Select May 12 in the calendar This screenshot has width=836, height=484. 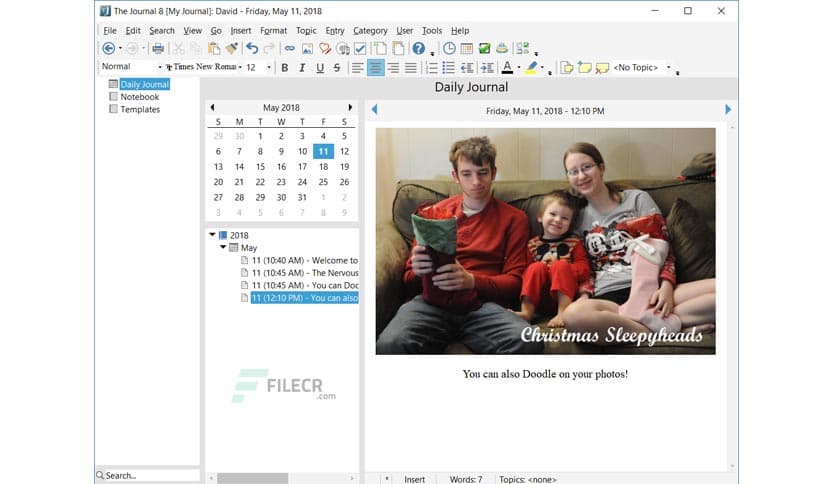344,151
